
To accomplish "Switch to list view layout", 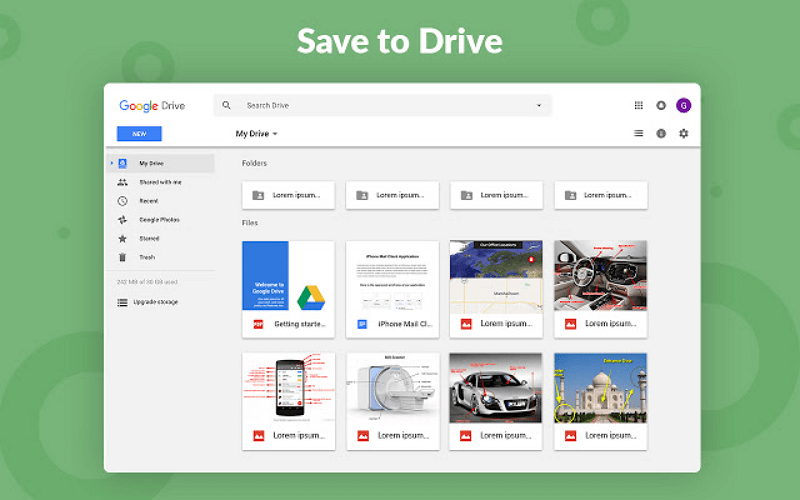I will click(x=639, y=133).
